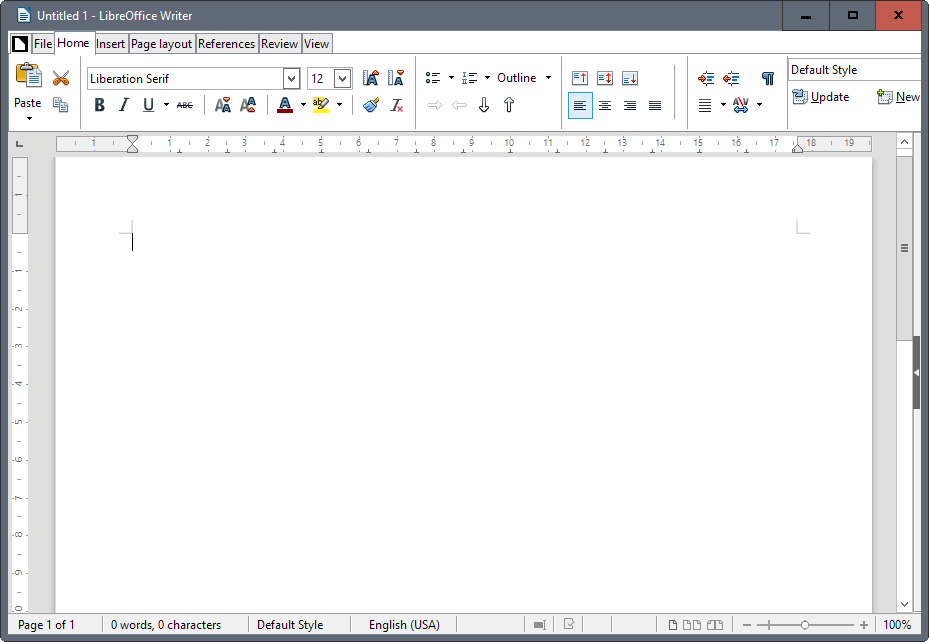Click the zoom in plus icon
Image resolution: width=929 pixels, height=642 pixels.
coord(863,625)
